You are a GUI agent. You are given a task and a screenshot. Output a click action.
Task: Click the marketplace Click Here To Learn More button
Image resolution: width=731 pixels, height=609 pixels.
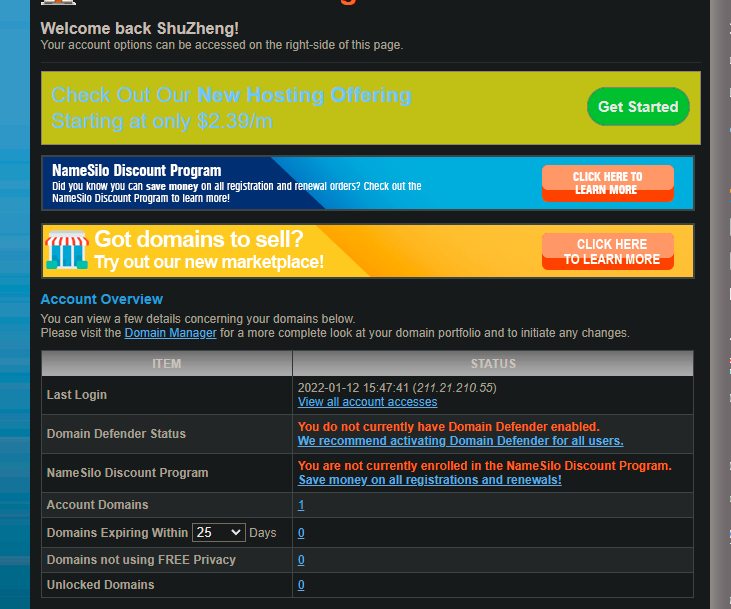607,251
